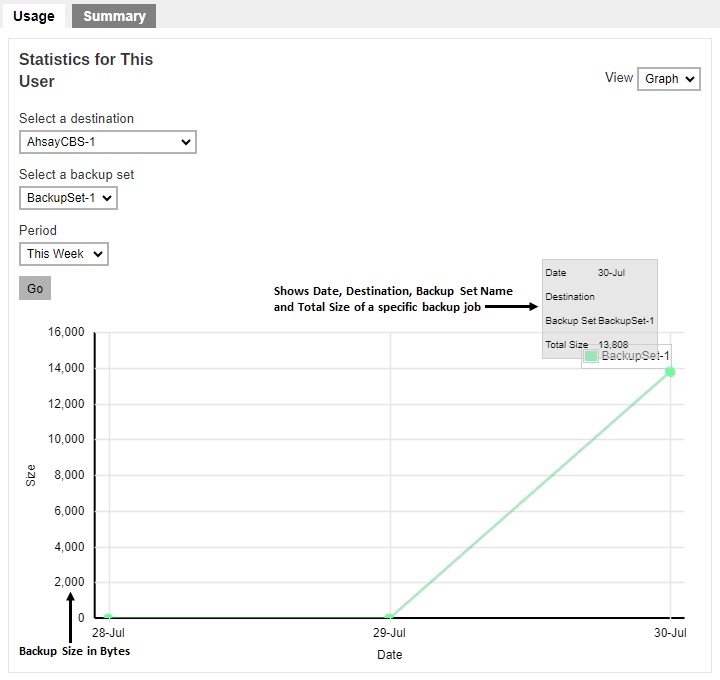This screenshot has width=720, height=680.
Task: Click the 2,000 y-axis value
Action: pyautogui.click(x=69, y=582)
